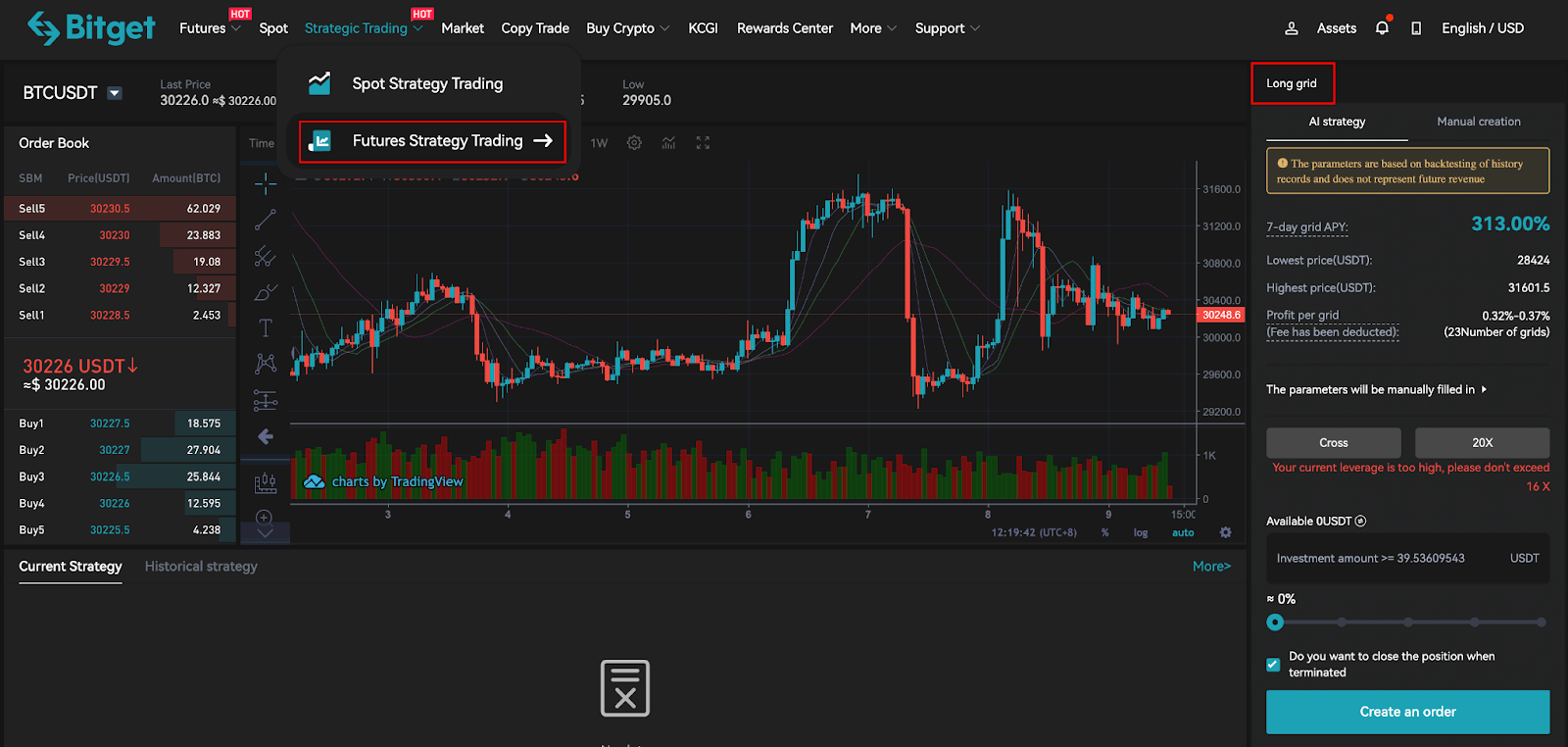This screenshot has width=1568, height=747.
Task: Expand manually filled parameters arrow
Action: (1484, 389)
